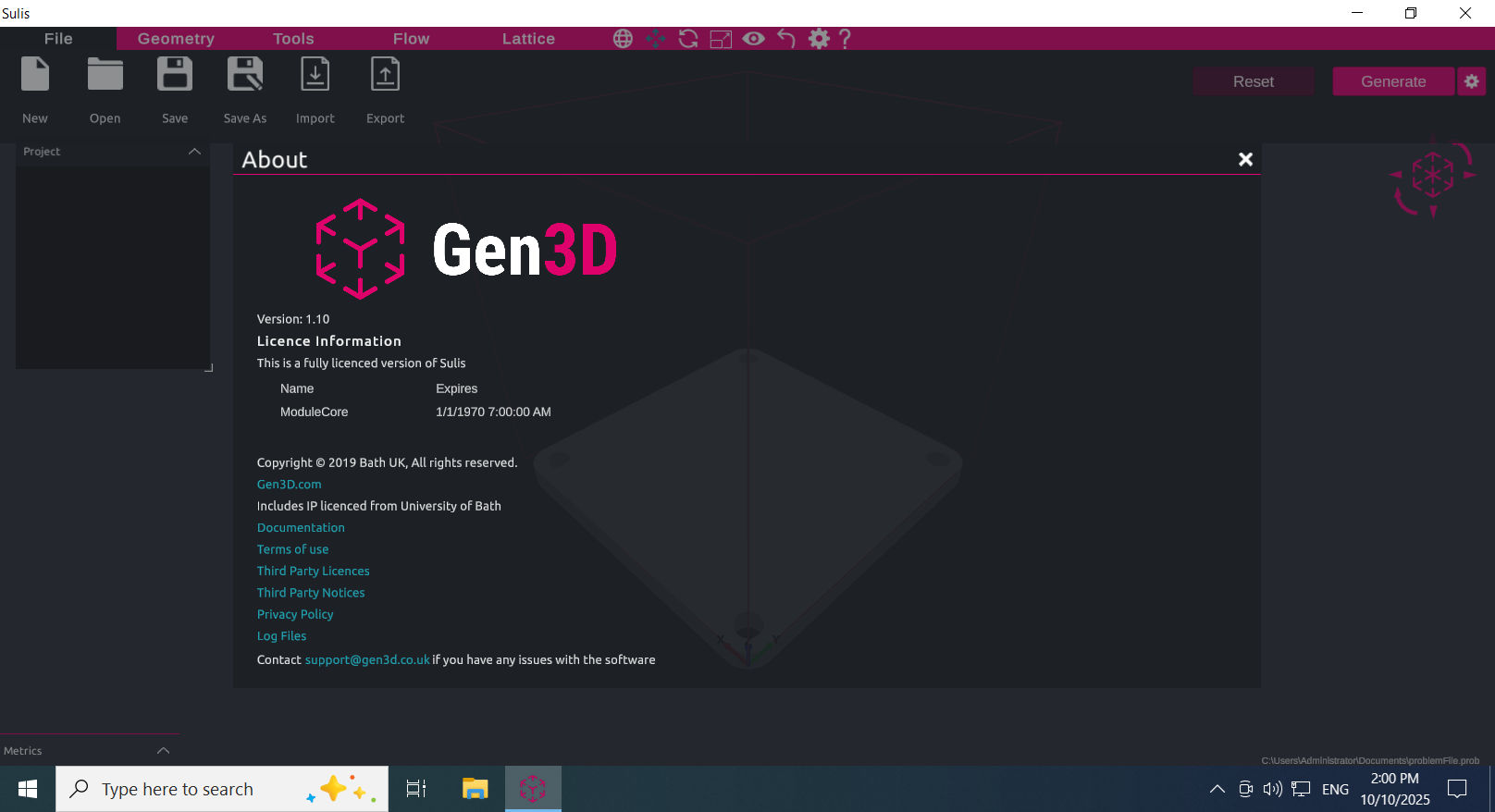Click the globe icon in the top bar
This screenshot has height=812, width=1495.
(x=624, y=39)
